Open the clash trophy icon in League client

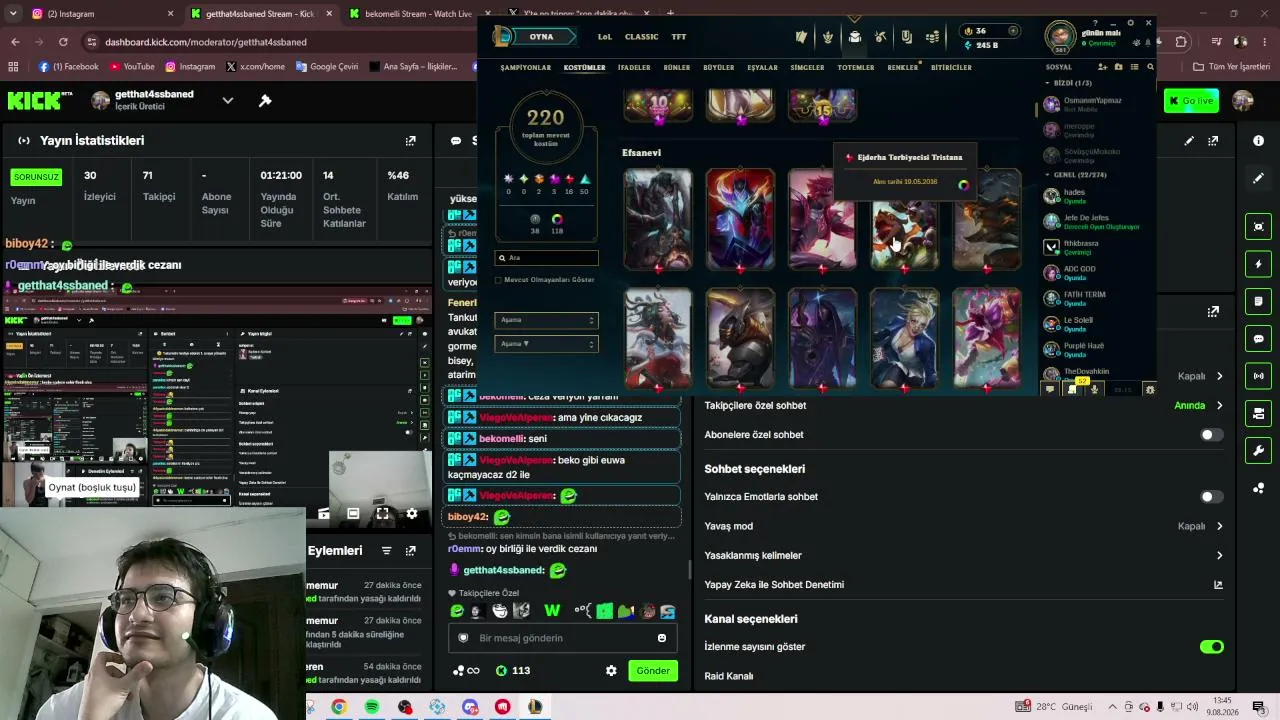828,37
